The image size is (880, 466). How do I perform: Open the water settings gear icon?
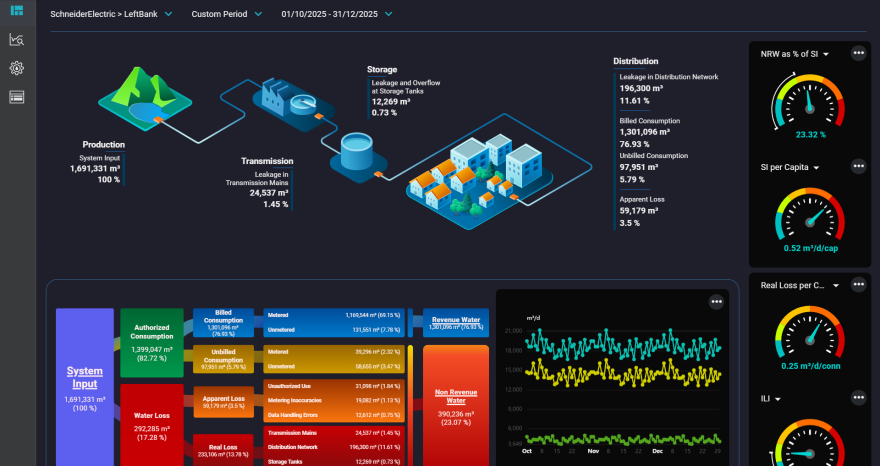(x=17, y=68)
